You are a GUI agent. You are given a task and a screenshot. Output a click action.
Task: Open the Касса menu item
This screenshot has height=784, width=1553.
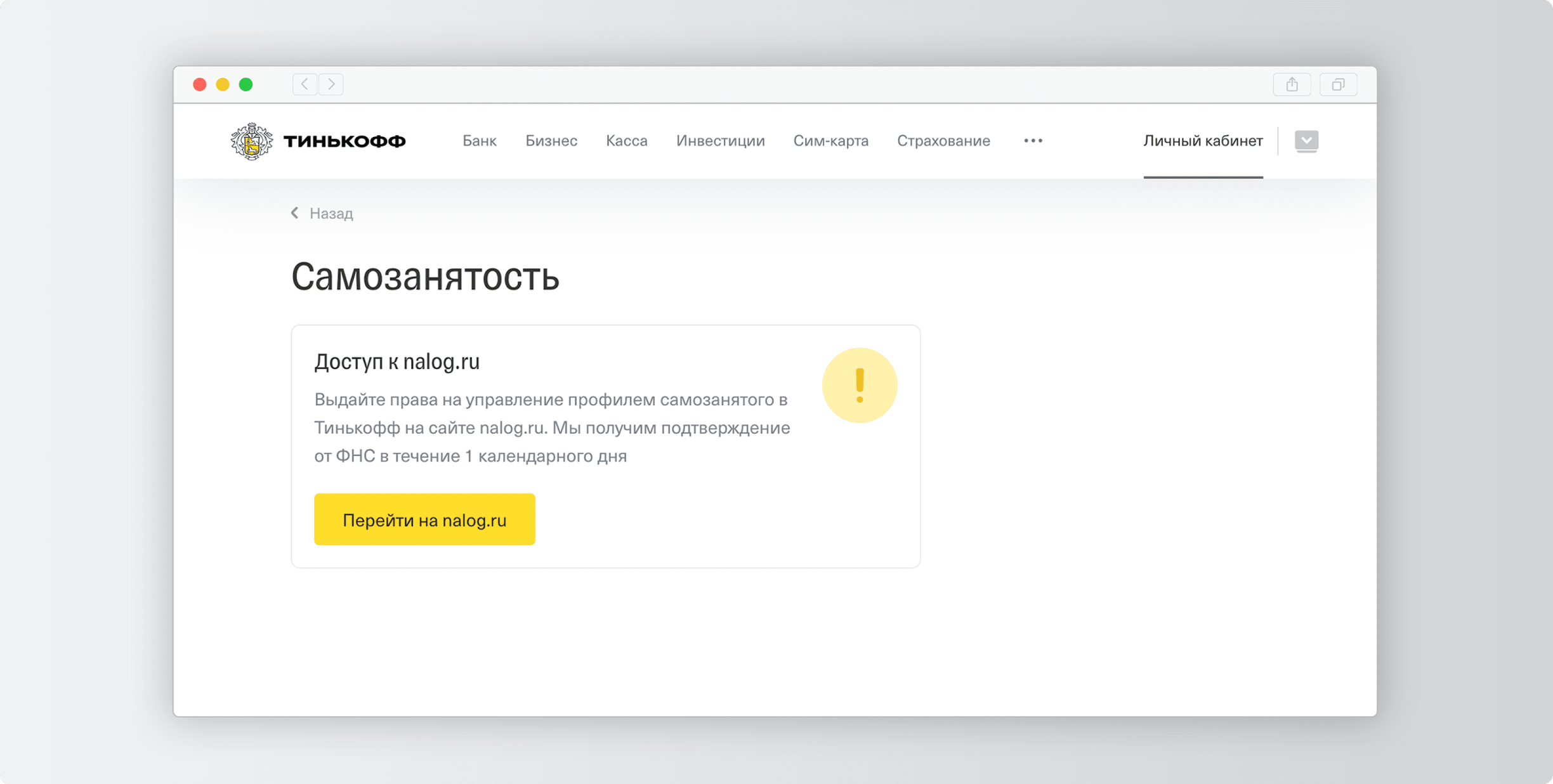(627, 141)
